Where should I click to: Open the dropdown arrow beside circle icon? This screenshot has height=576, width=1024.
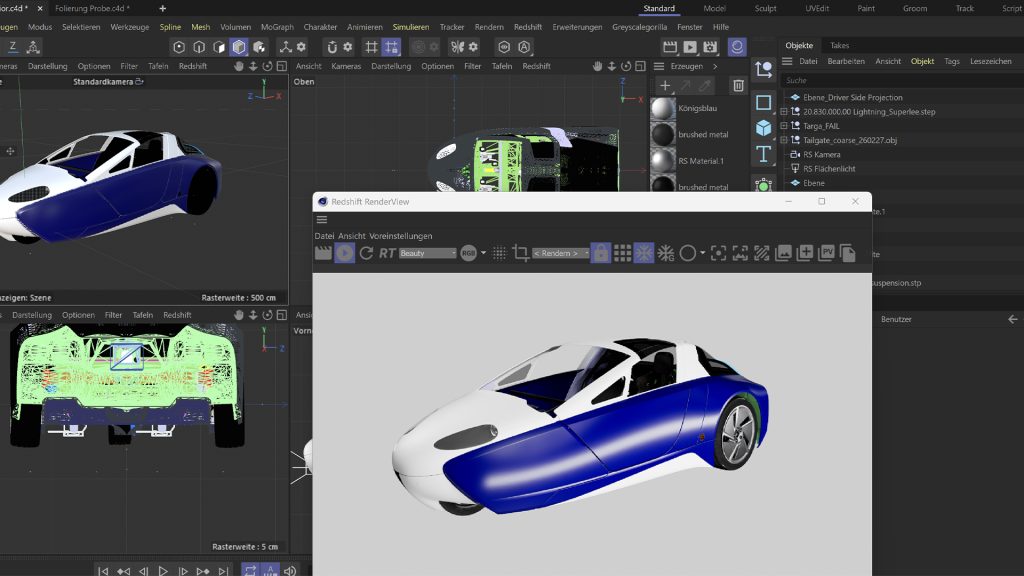pos(703,253)
